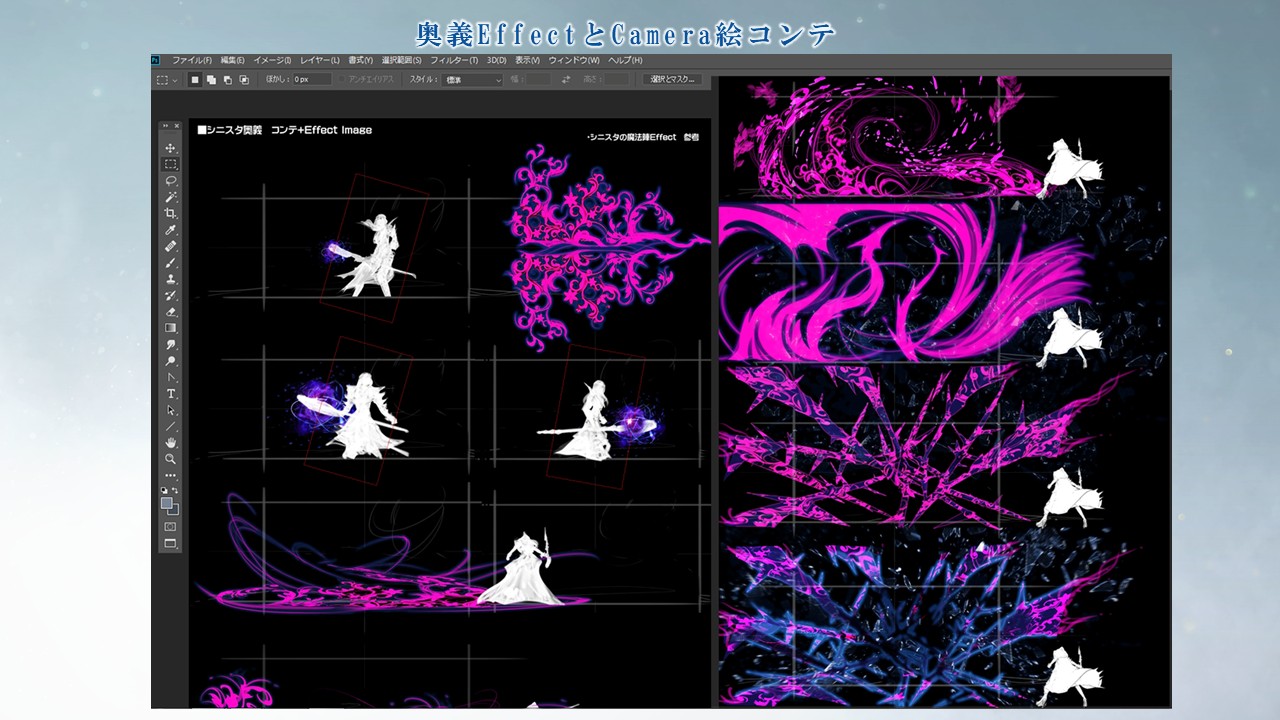1280x720 pixels.
Task: Select the Hand tool
Action: point(171,442)
